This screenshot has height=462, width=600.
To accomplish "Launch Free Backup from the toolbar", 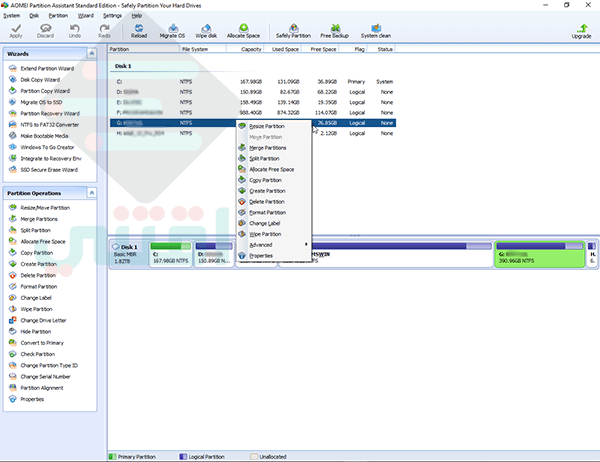I will pyautogui.click(x=334, y=31).
